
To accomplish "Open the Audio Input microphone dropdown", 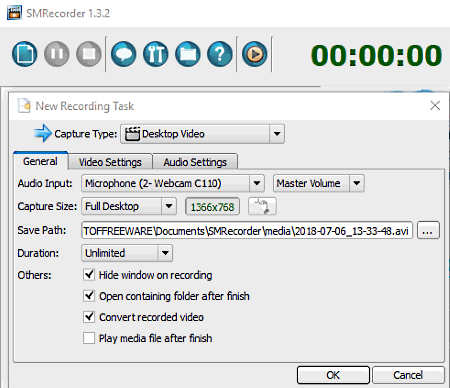I will 173,183.
